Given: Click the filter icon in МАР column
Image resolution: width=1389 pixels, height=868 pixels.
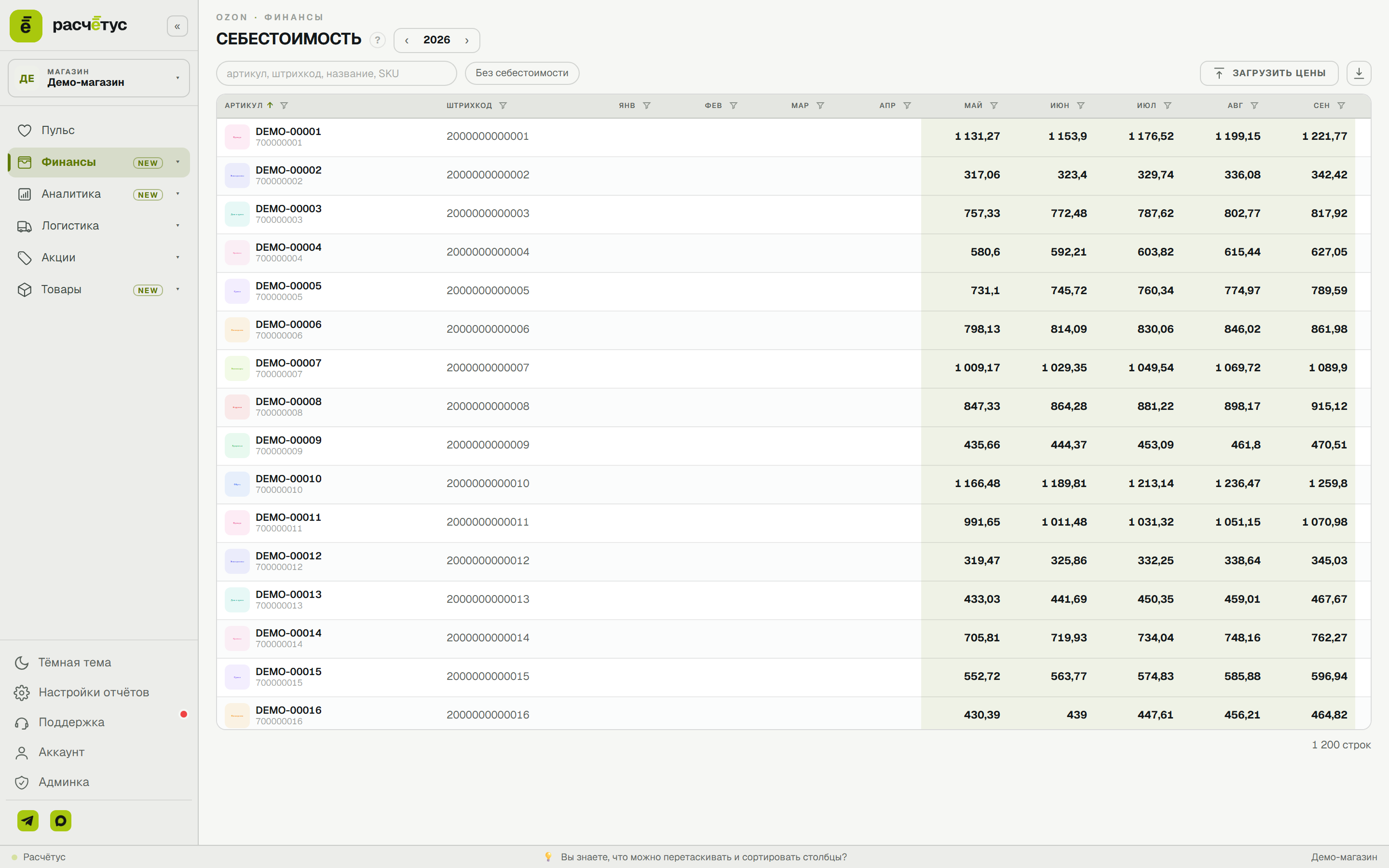Looking at the screenshot, I should point(820,106).
